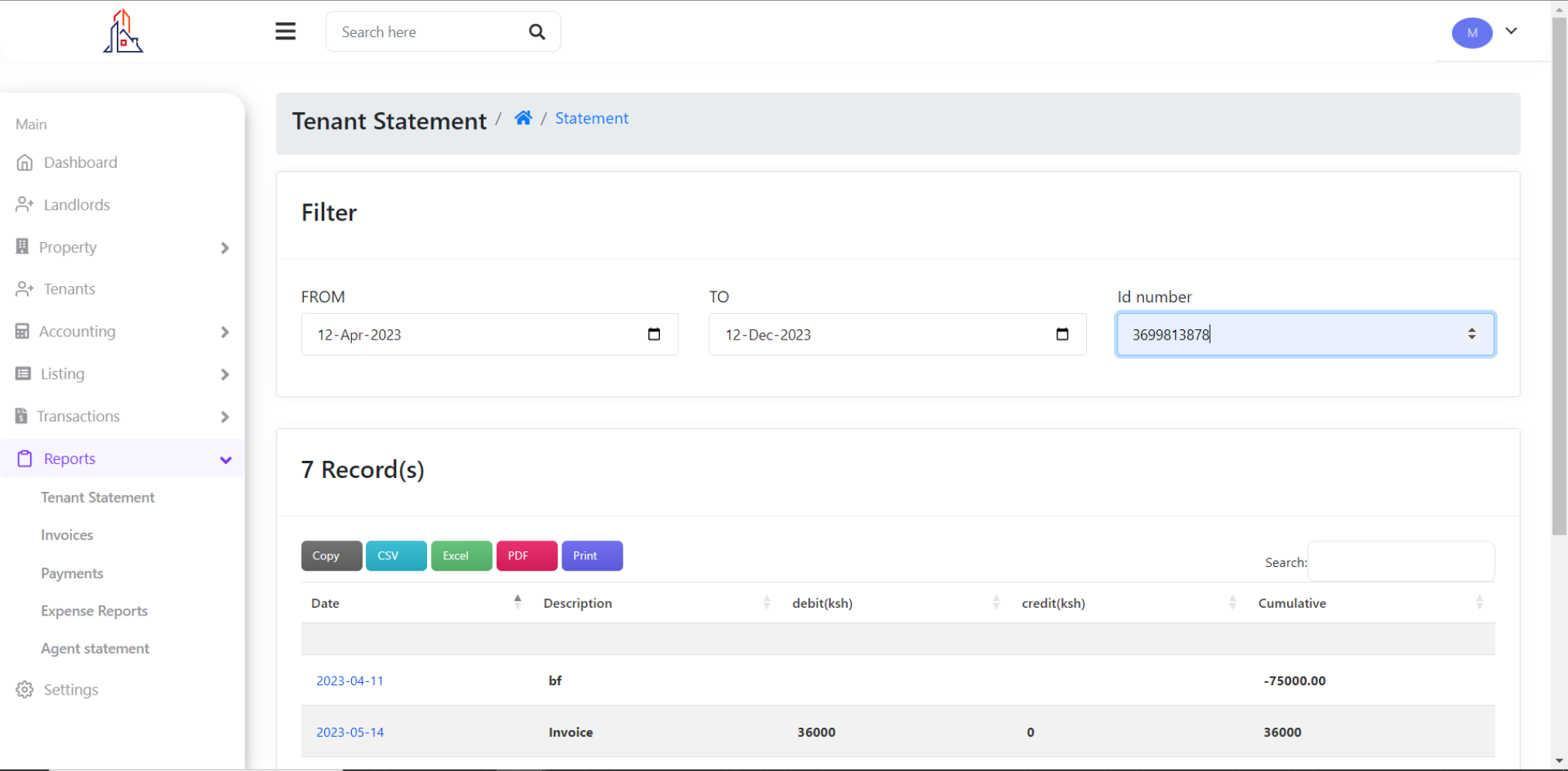Screen dimensions: 1568x771
Task: Collapse the Reports menu
Action: [x=225, y=460]
